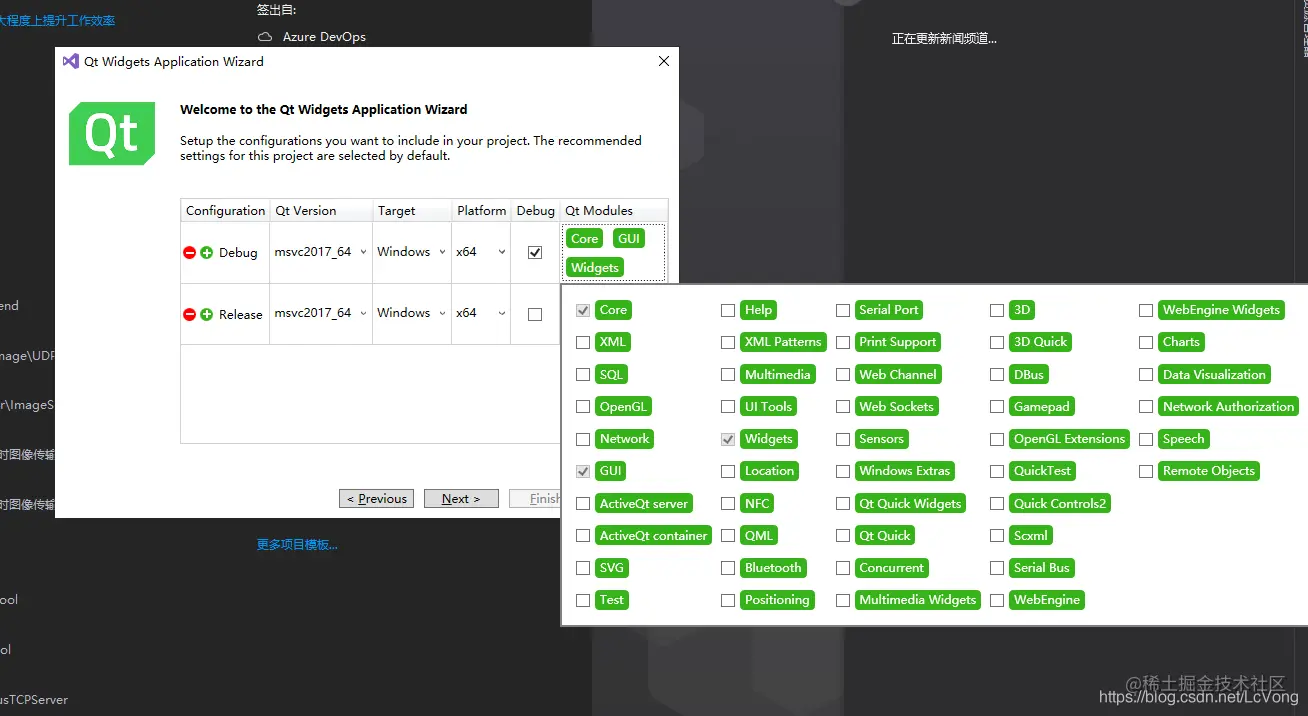Click the Positioning module label
This screenshot has width=1308, height=716.
777,600
